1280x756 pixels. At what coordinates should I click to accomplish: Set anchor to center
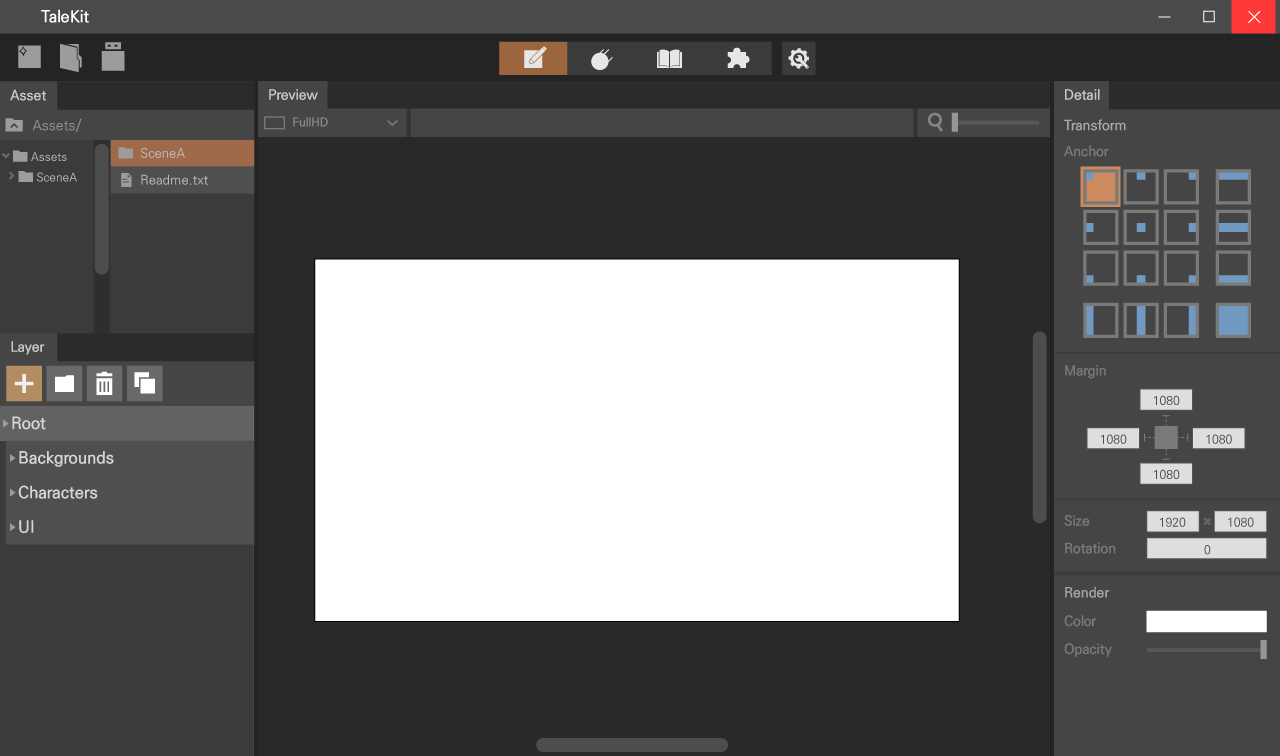point(1141,227)
